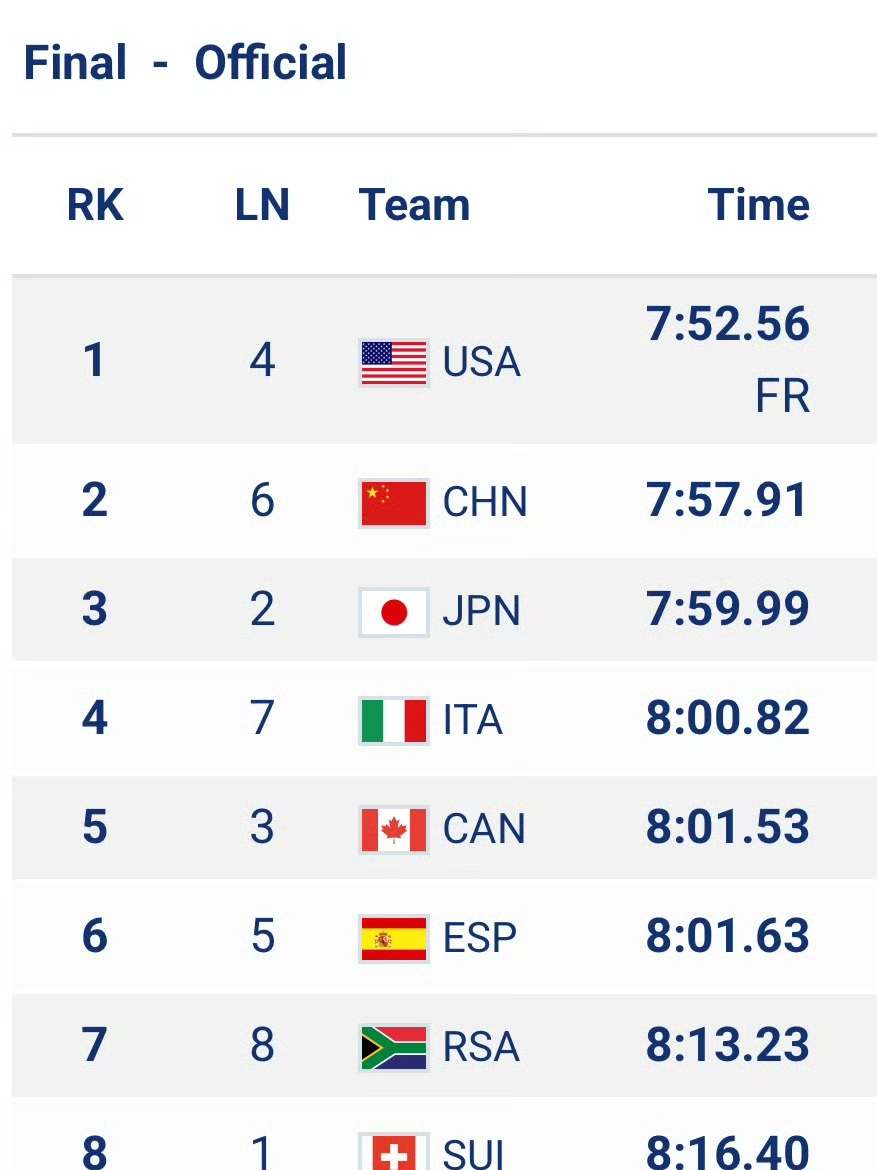
Task: Click the Italy flag icon
Action: 393,721
